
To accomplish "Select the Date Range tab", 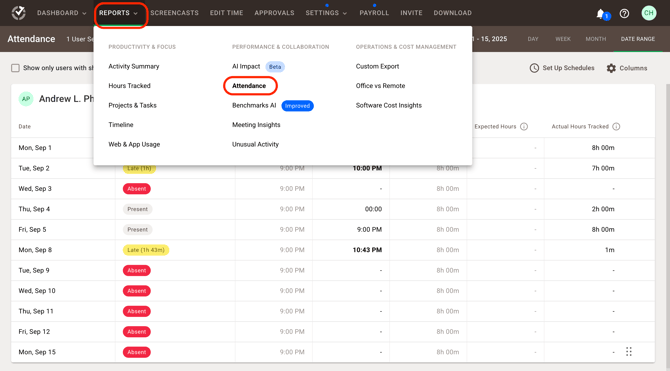I will coord(638,39).
